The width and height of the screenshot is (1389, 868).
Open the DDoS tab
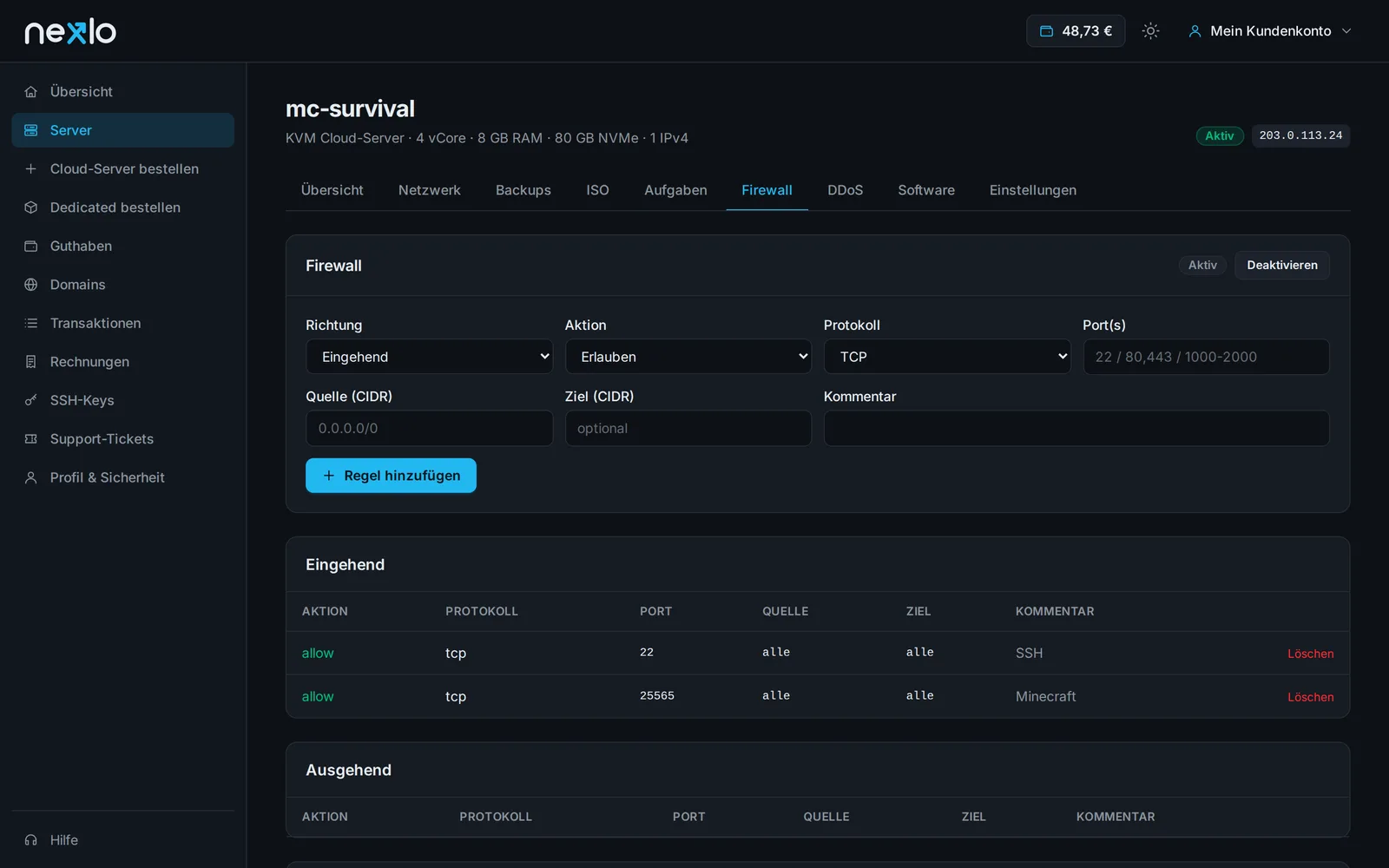coord(845,190)
